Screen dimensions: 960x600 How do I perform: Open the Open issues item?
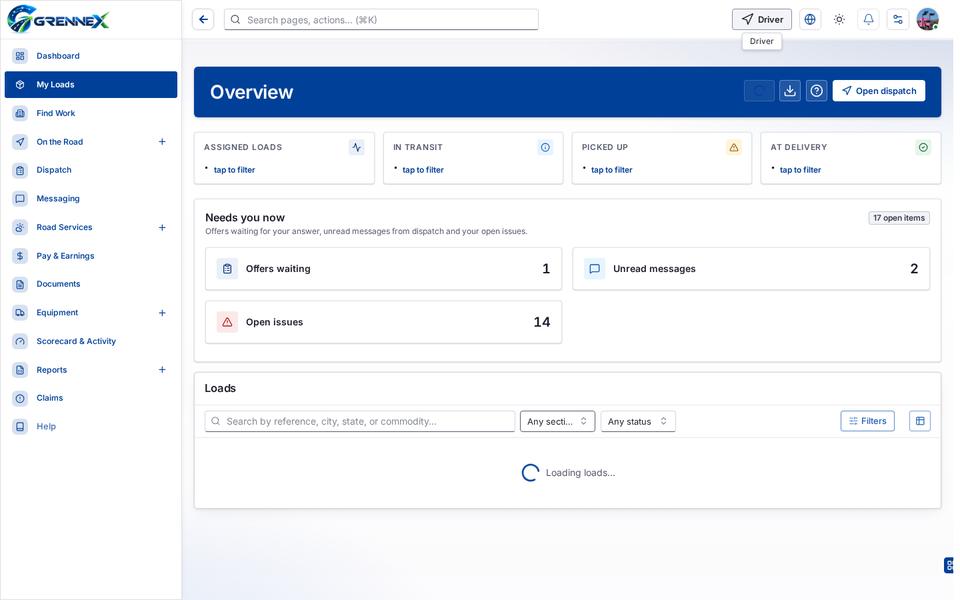(383, 322)
